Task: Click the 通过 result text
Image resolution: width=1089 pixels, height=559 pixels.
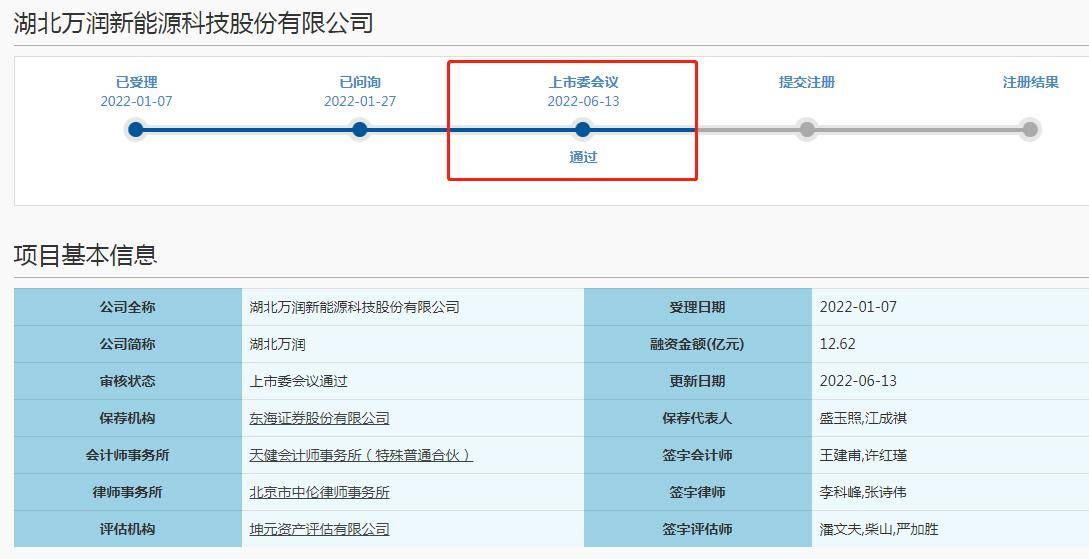Action: pyautogui.click(x=583, y=157)
